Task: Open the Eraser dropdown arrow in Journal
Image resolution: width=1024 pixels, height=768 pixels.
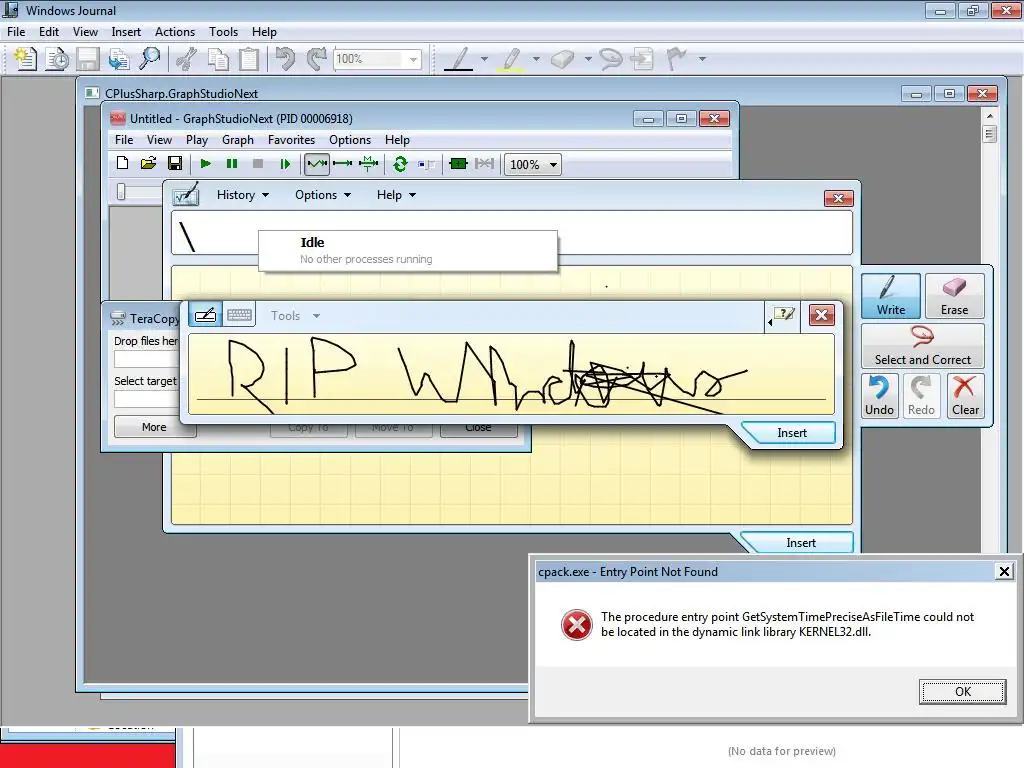Action: 588,59
